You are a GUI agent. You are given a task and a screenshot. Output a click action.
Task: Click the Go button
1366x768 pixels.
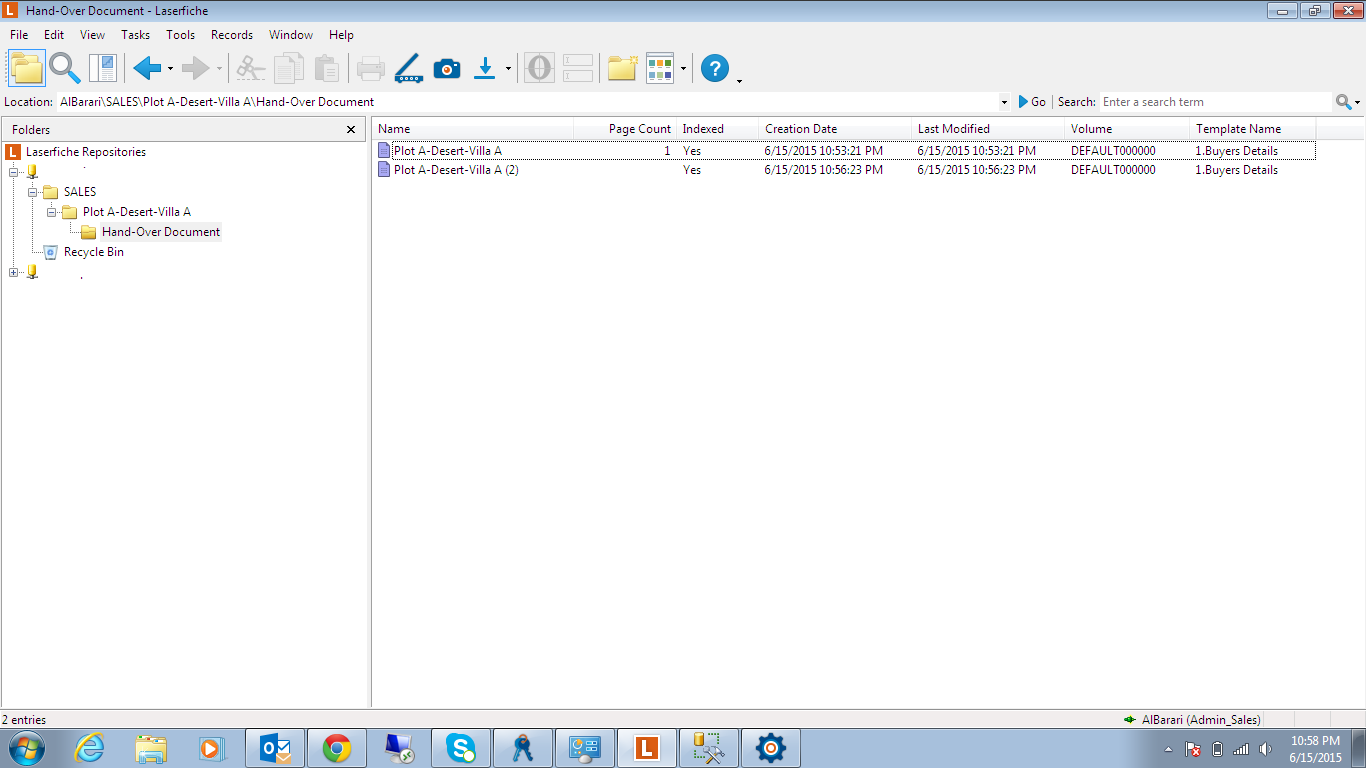(1032, 102)
